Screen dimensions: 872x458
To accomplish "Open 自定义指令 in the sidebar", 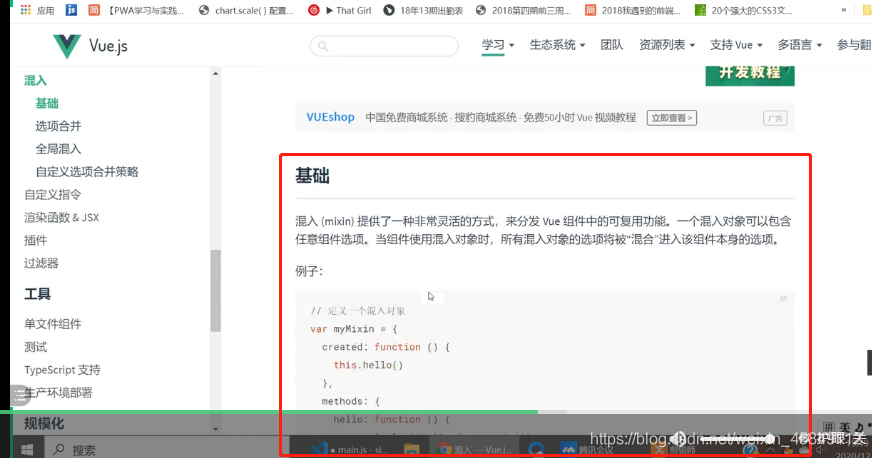I will (x=52, y=195).
